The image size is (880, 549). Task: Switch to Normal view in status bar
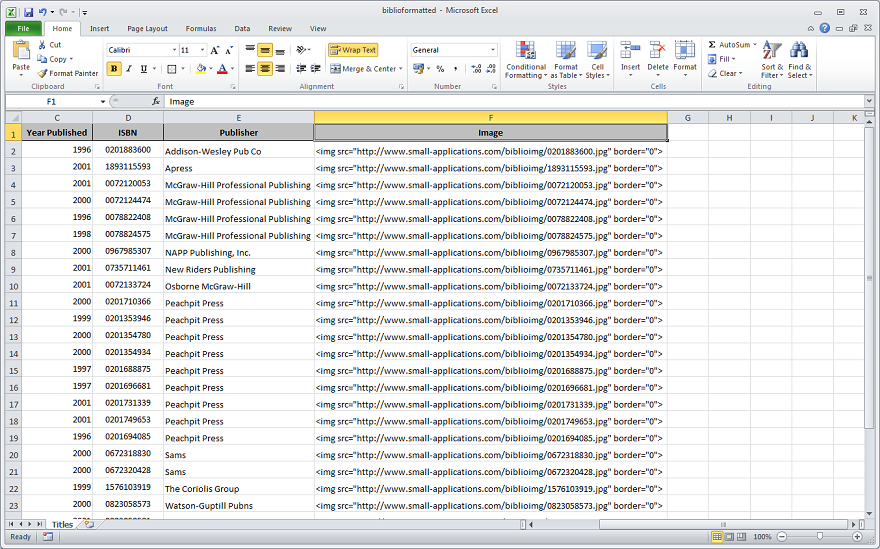(717, 537)
